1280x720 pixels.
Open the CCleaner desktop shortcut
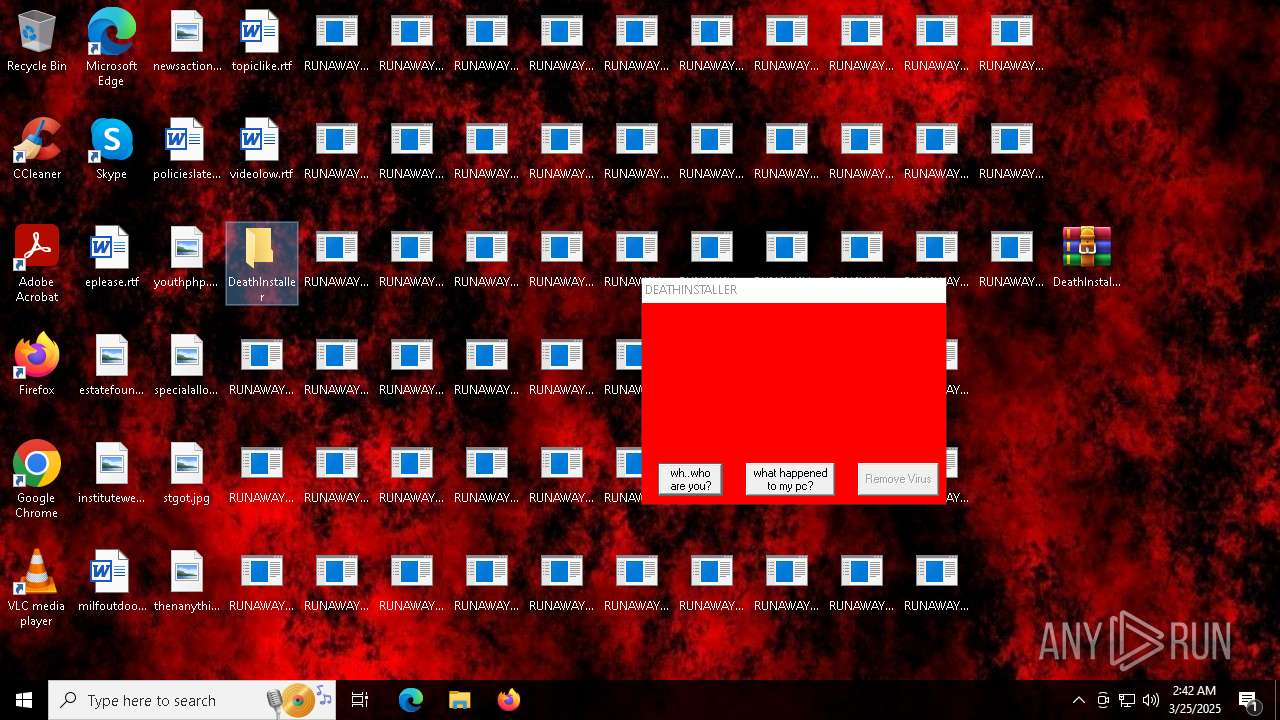click(x=37, y=150)
